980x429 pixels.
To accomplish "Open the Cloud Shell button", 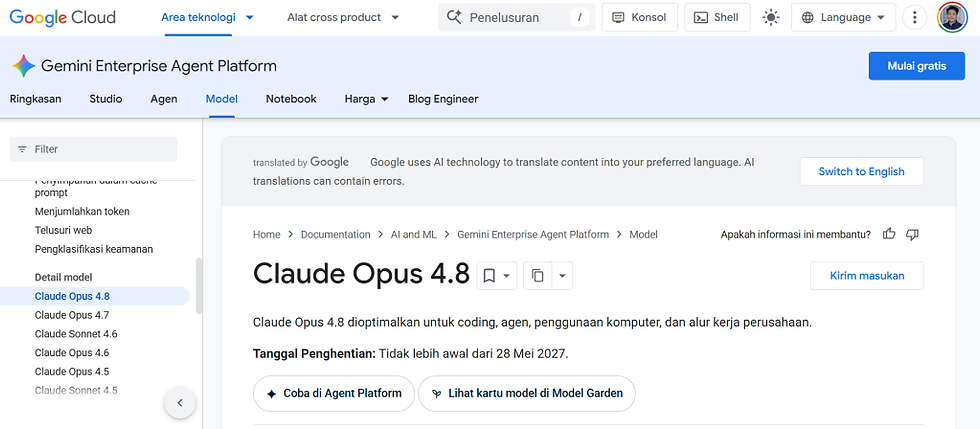I will tap(717, 18).
